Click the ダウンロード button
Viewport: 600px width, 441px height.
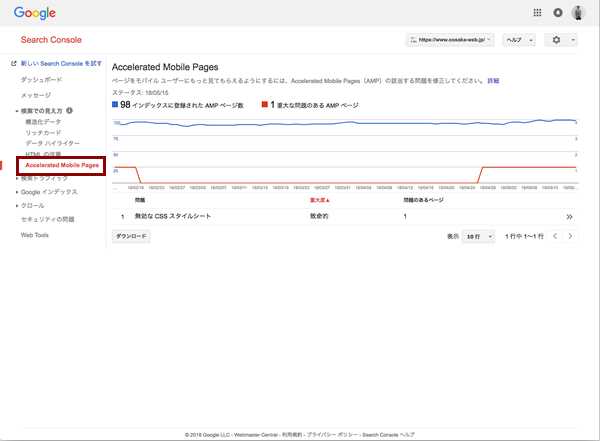coord(131,237)
